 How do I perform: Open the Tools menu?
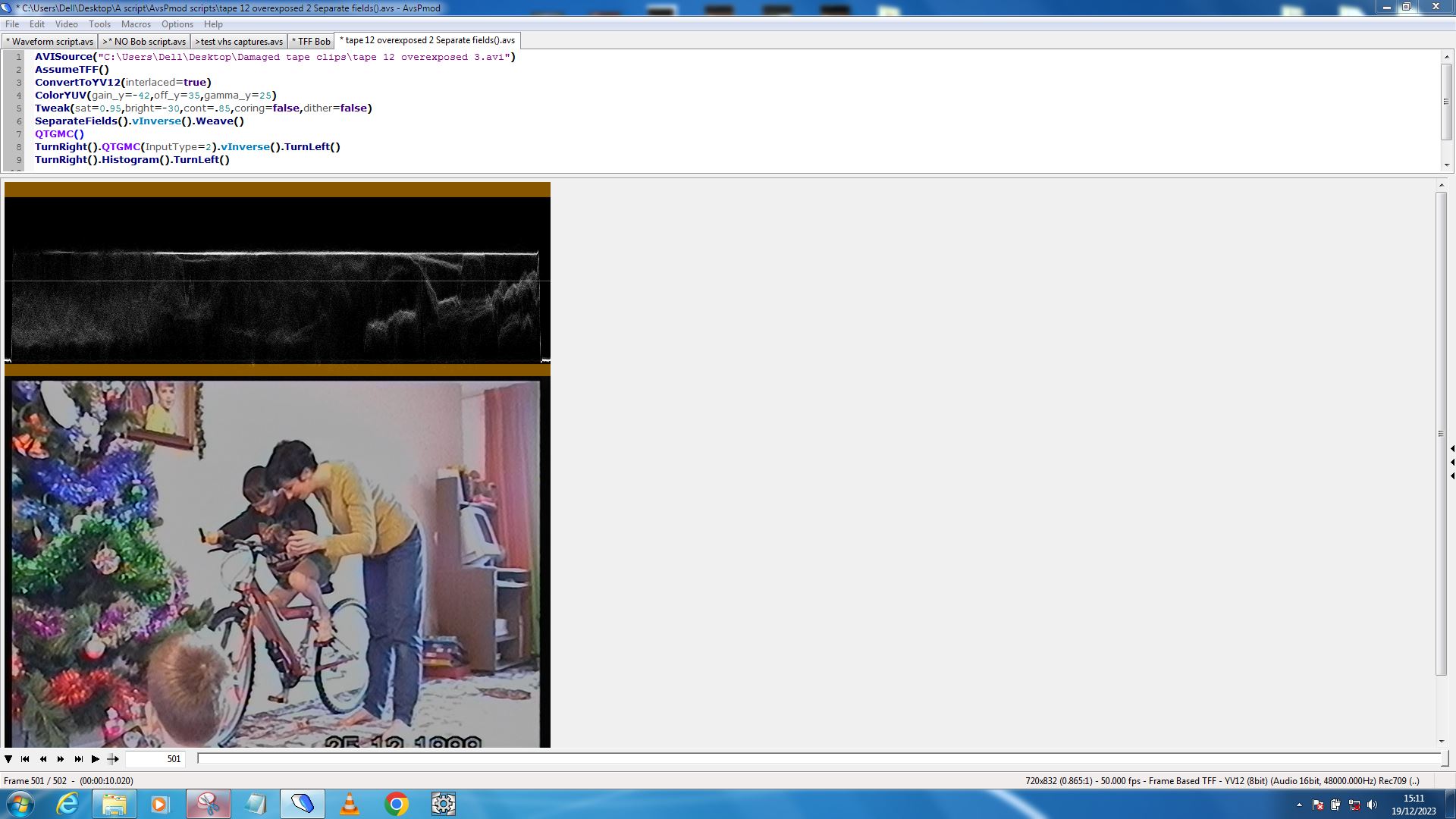[x=99, y=24]
